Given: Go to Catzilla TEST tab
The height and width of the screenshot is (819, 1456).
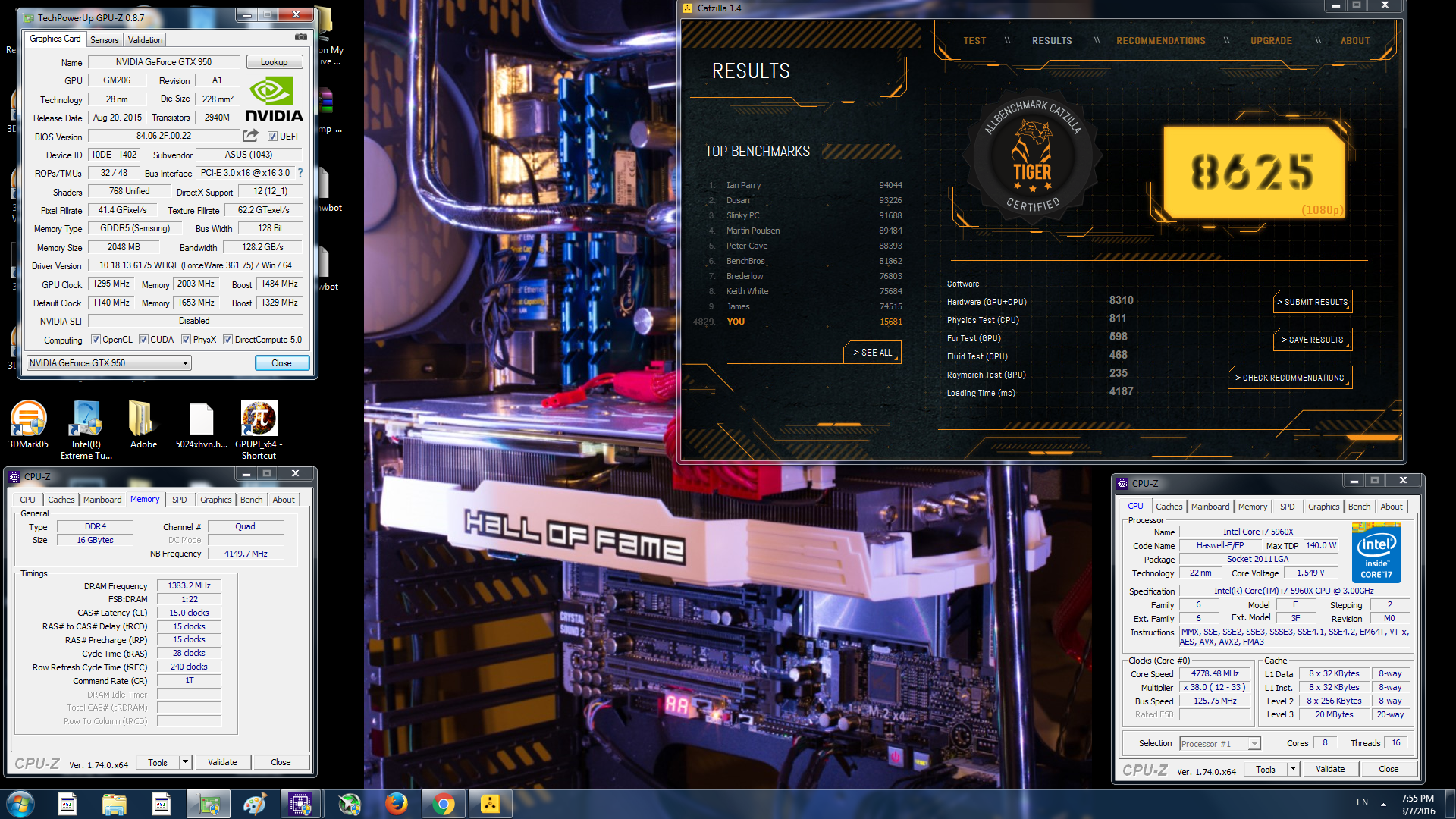Looking at the screenshot, I should pyautogui.click(x=974, y=41).
